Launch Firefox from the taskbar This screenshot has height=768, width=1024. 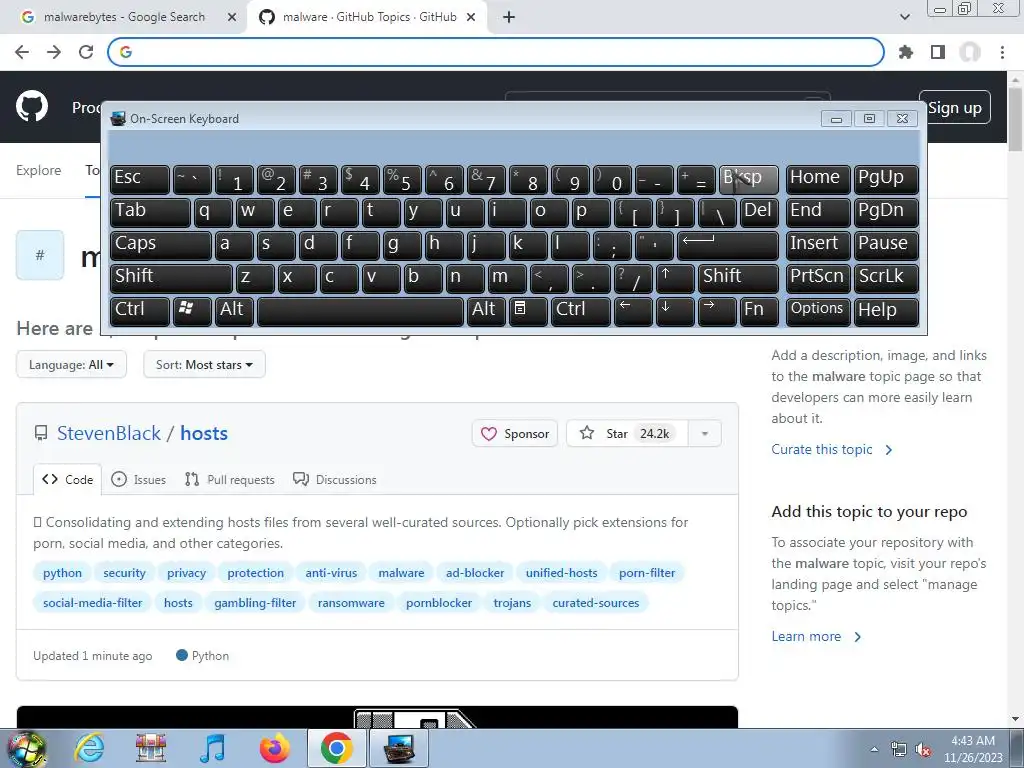(x=274, y=748)
